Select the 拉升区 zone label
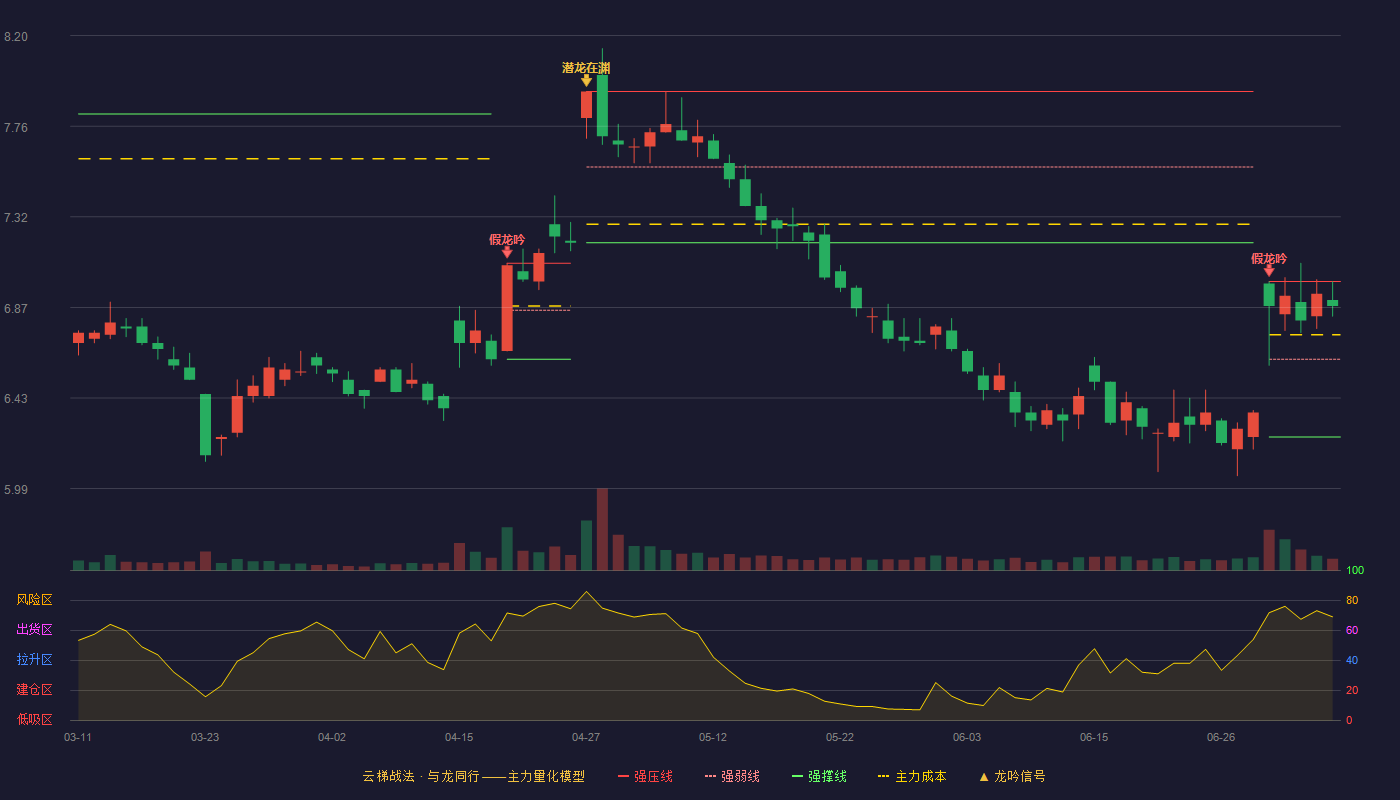The image size is (1400, 800). 34,660
